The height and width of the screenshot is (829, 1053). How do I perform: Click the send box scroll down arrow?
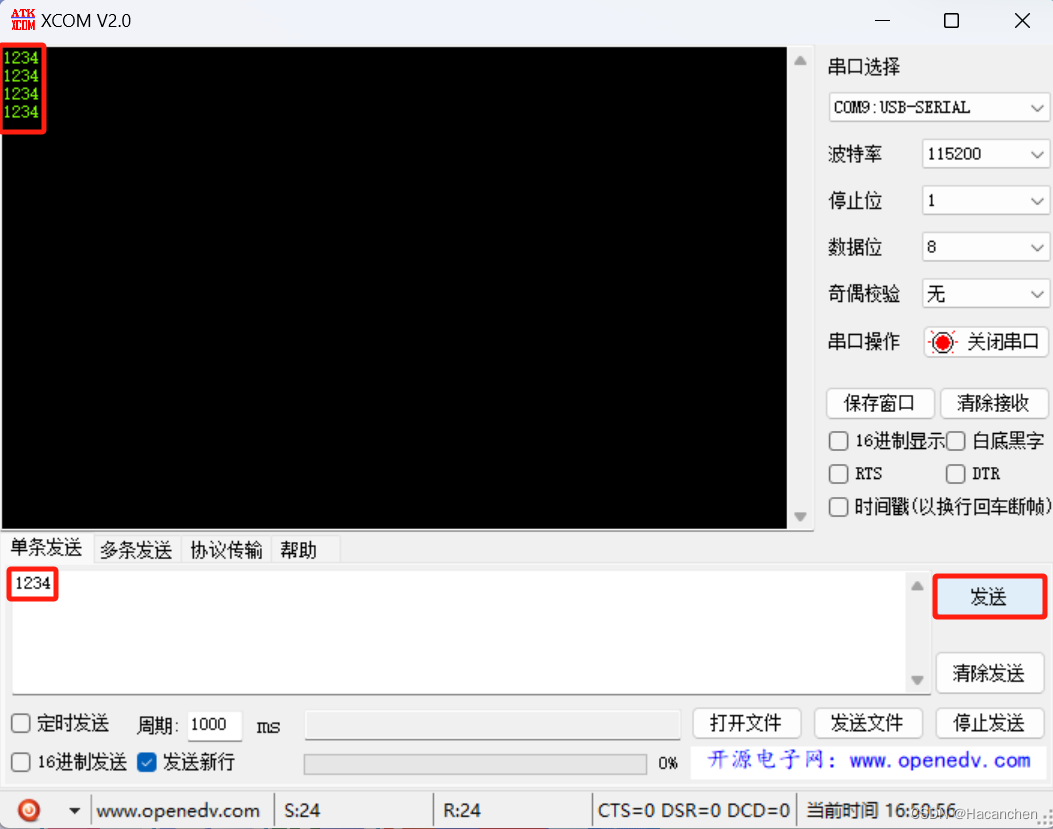coord(917,681)
